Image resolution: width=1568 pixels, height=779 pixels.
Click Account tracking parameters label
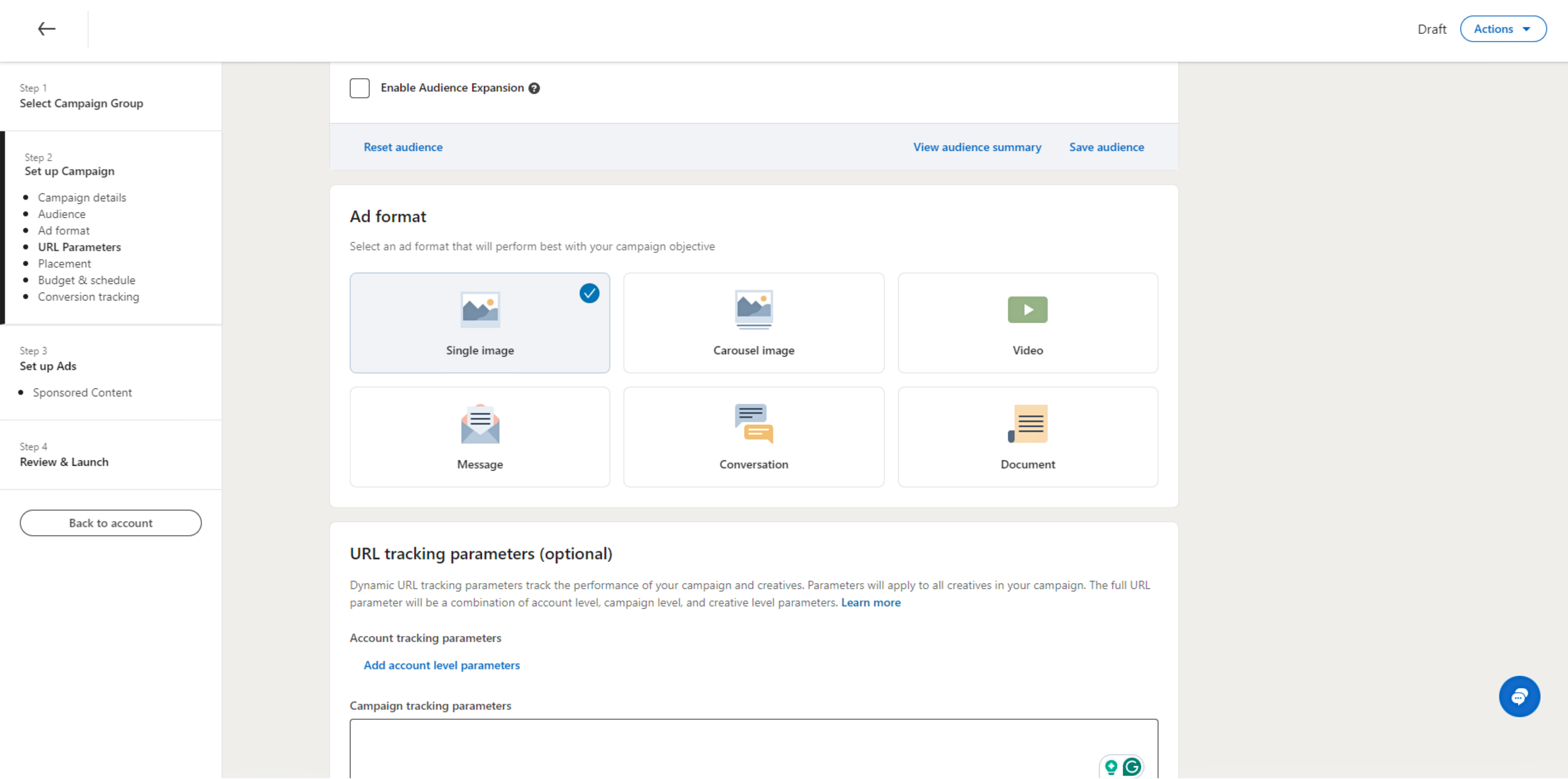tap(425, 638)
